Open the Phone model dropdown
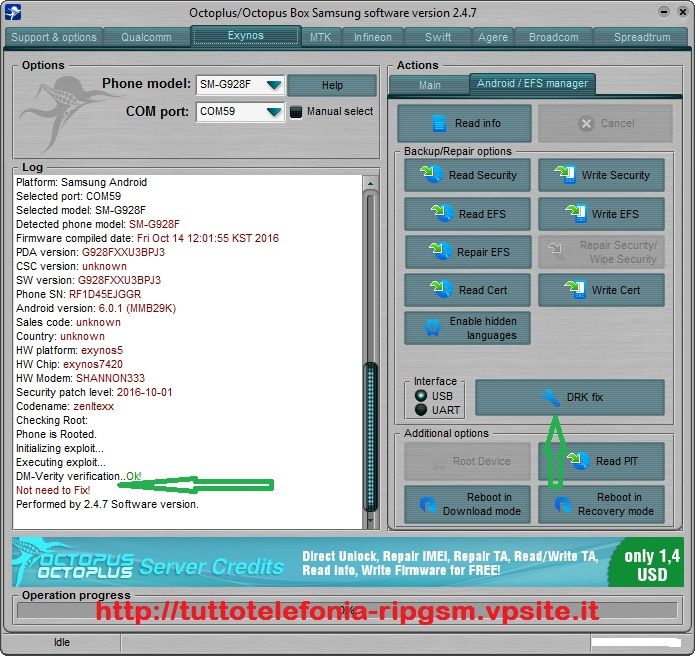This screenshot has width=695, height=656. click(274, 84)
